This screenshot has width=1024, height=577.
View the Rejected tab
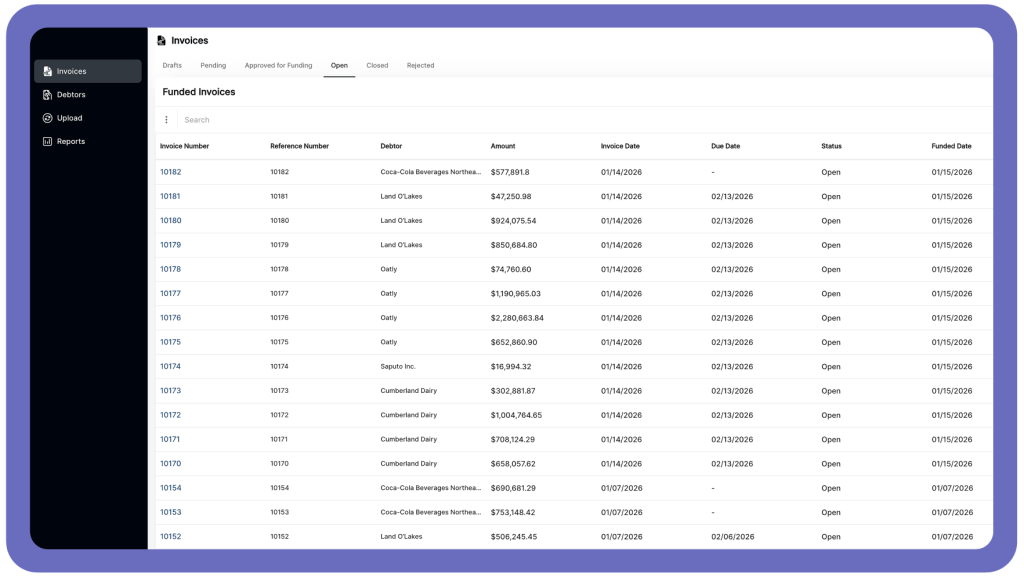(x=420, y=66)
